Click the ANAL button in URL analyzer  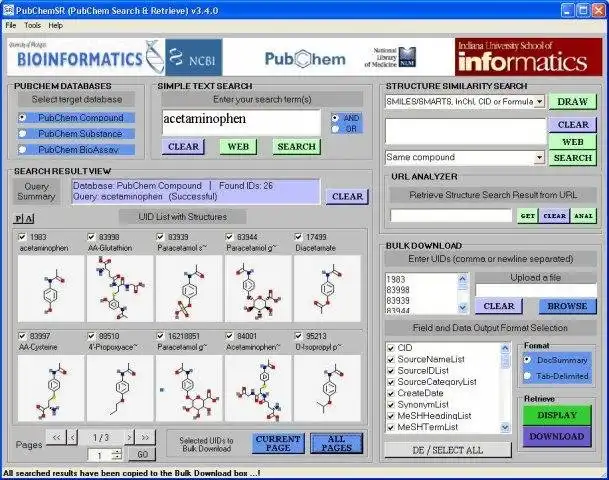pyautogui.click(x=583, y=216)
